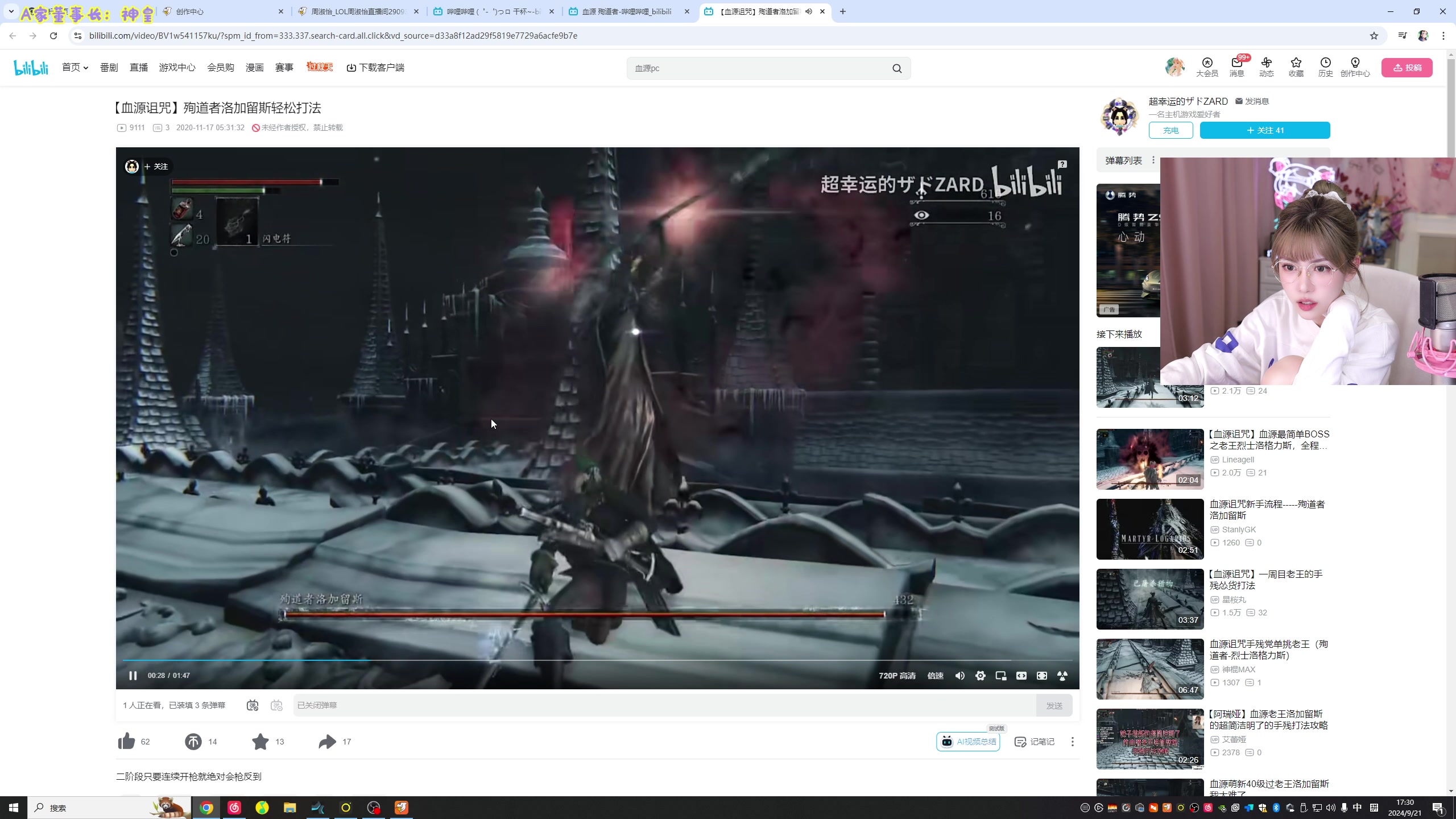Open 创作中心 icon in header
The image size is (1456, 819).
point(1355,67)
